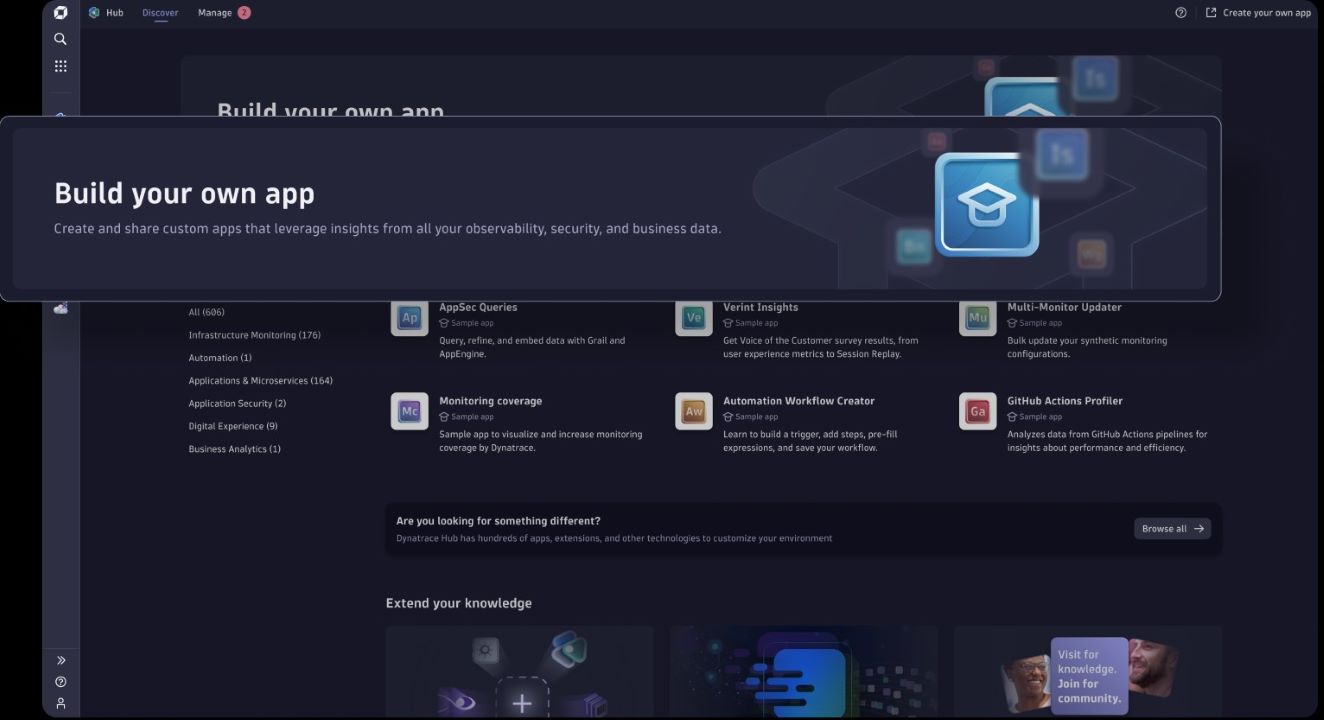Open help from the sidebar bottom
This screenshot has height=720, width=1324.
pyautogui.click(x=60, y=681)
